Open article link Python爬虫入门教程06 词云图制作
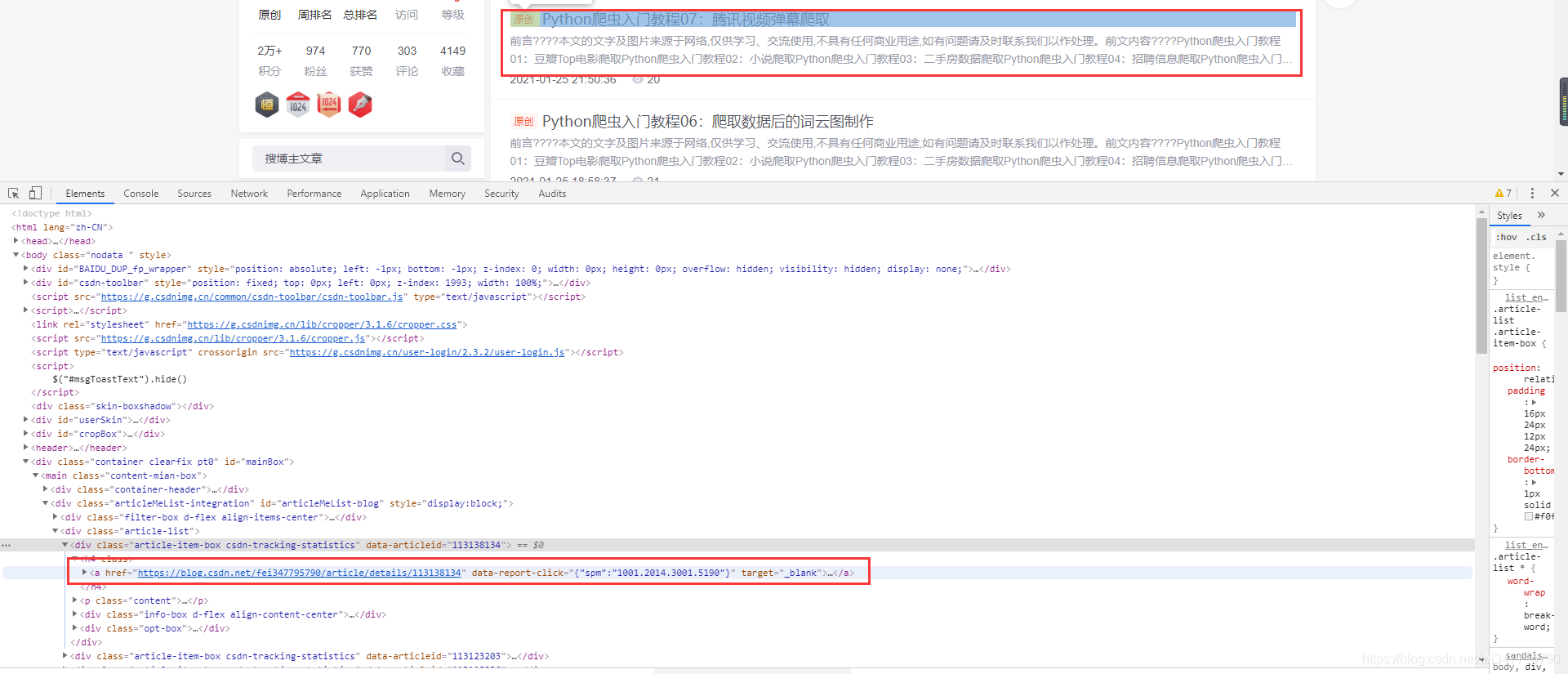1568x674 pixels. (x=708, y=122)
